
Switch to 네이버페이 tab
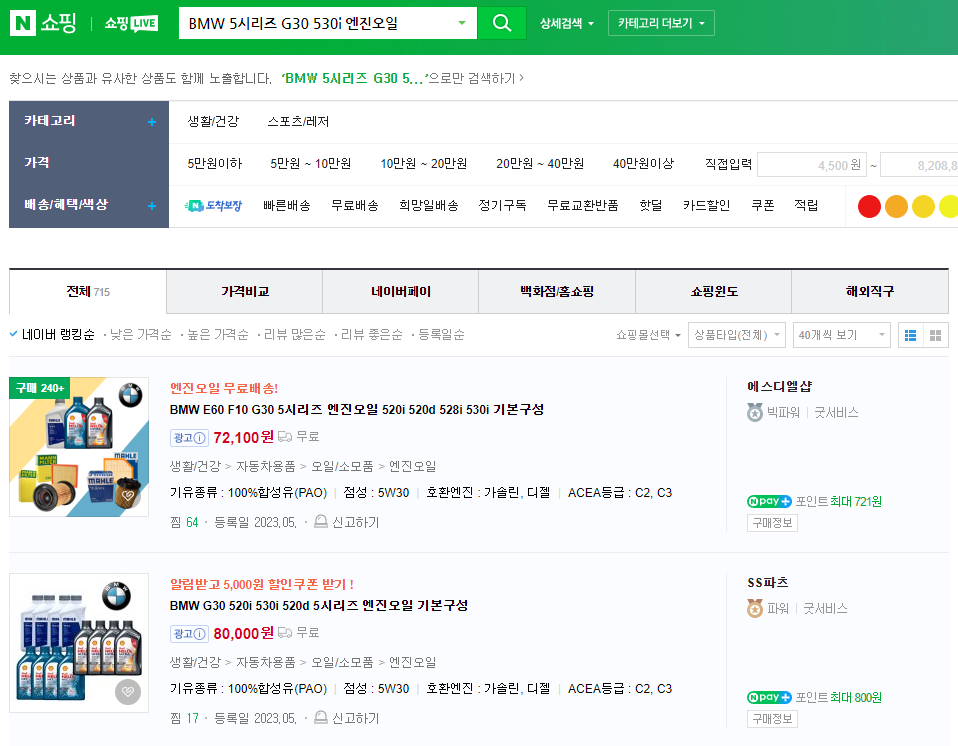(x=401, y=291)
